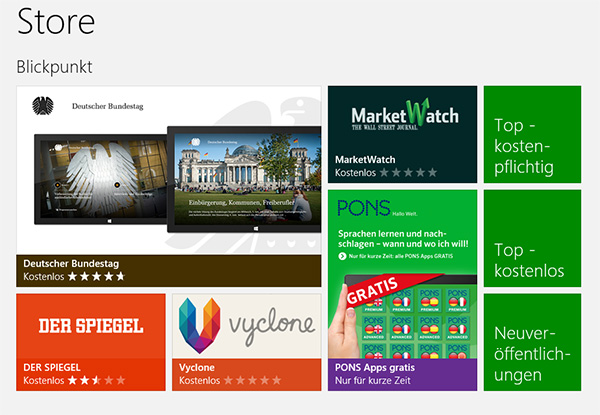Click the Store page title
600x415 pixels.
pyautogui.click(x=56, y=21)
